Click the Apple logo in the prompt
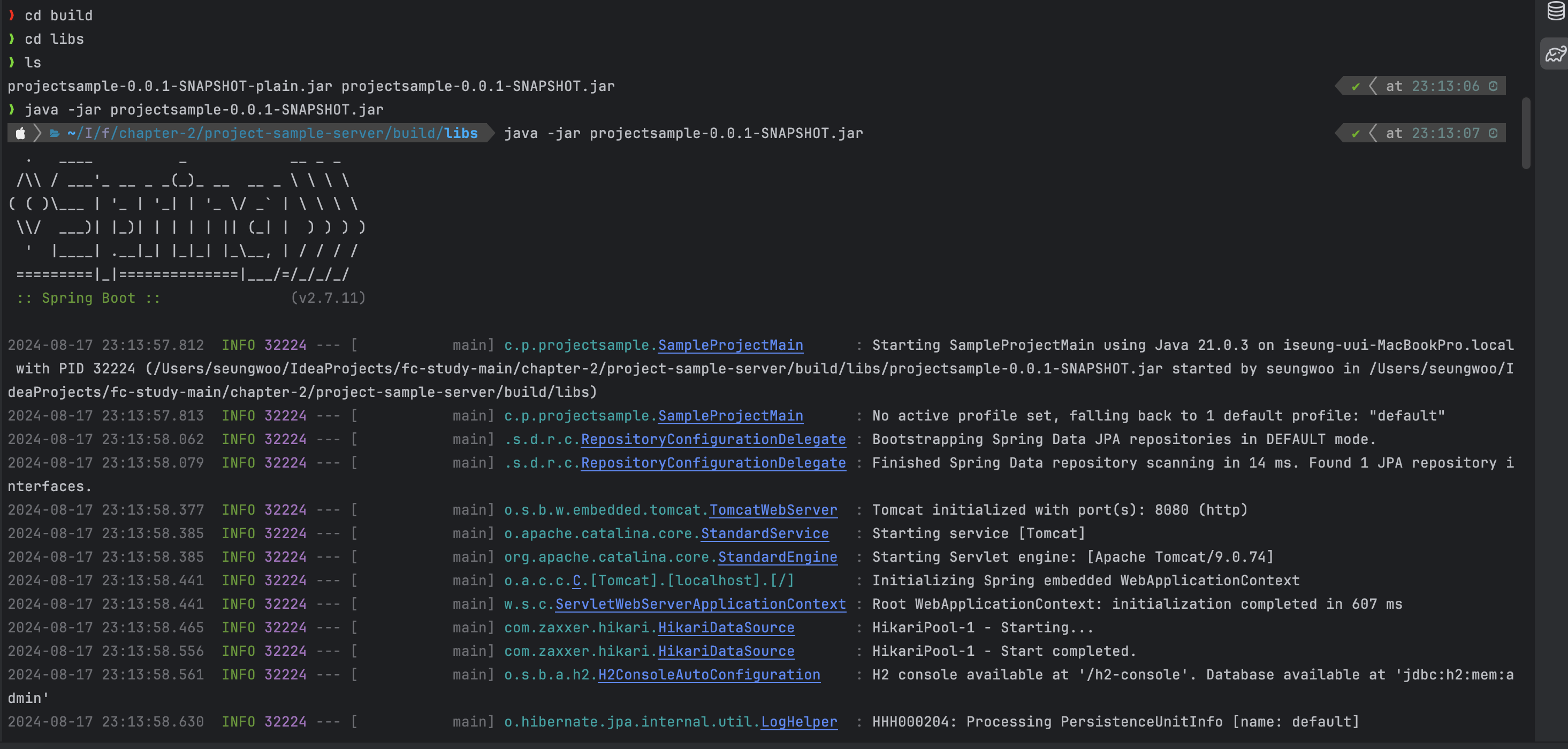Image resolution: width=1568 pixels, height=749 pixels. pos(20,133)
